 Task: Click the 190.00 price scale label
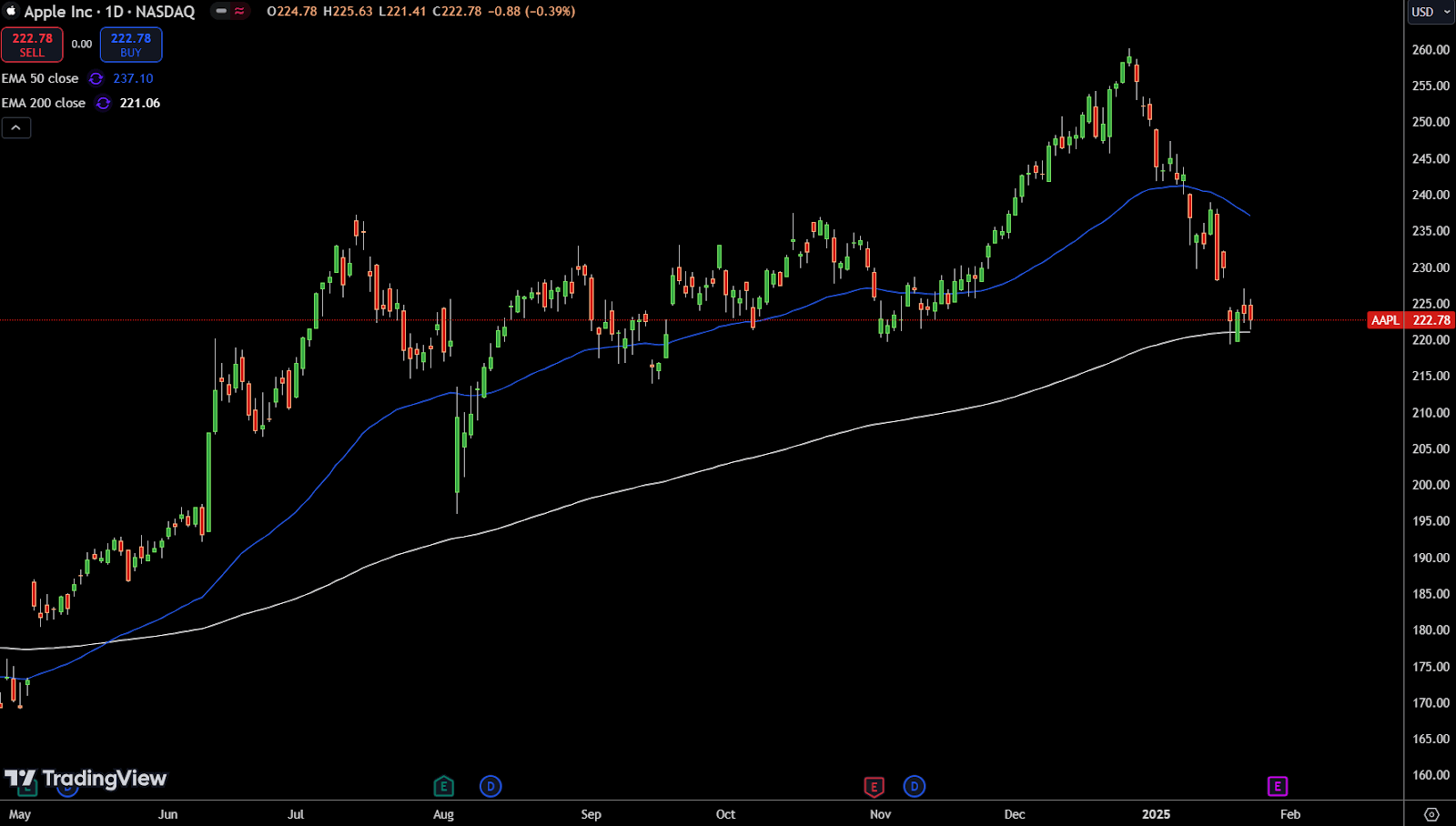click(x=1431, y=558)
